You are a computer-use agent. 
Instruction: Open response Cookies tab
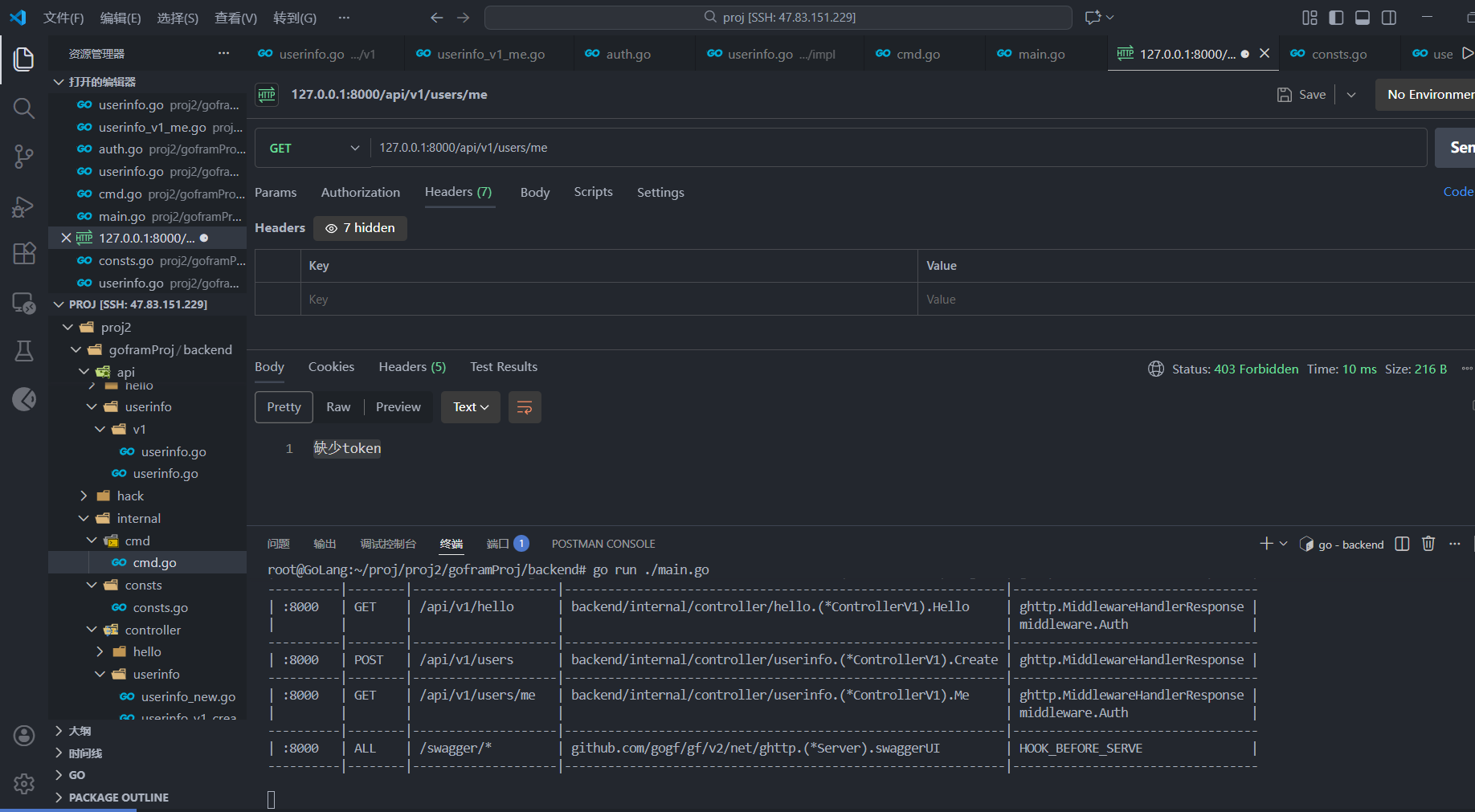(331, 366)
